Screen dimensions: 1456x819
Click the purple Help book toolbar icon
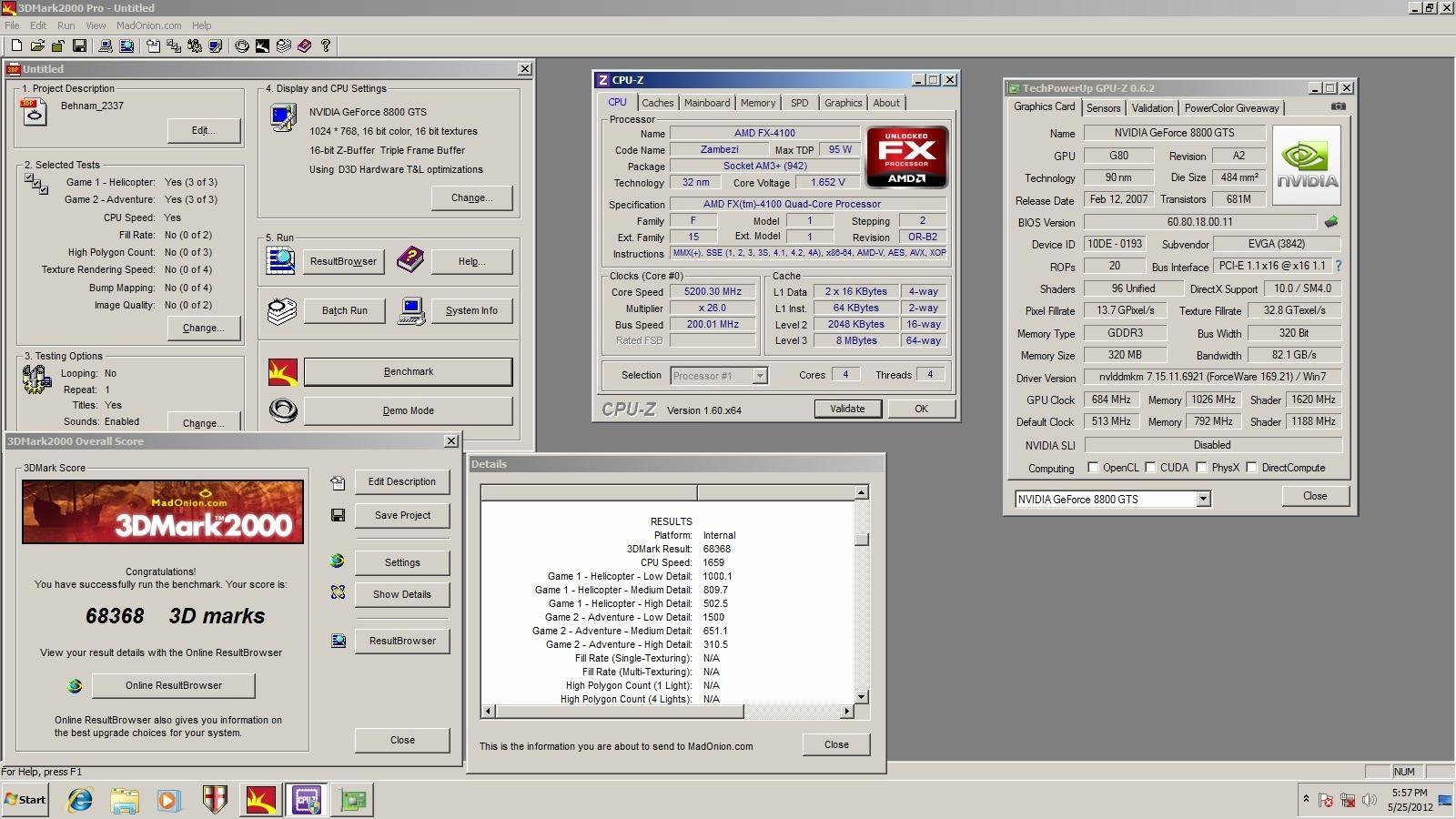click(304, 45)
